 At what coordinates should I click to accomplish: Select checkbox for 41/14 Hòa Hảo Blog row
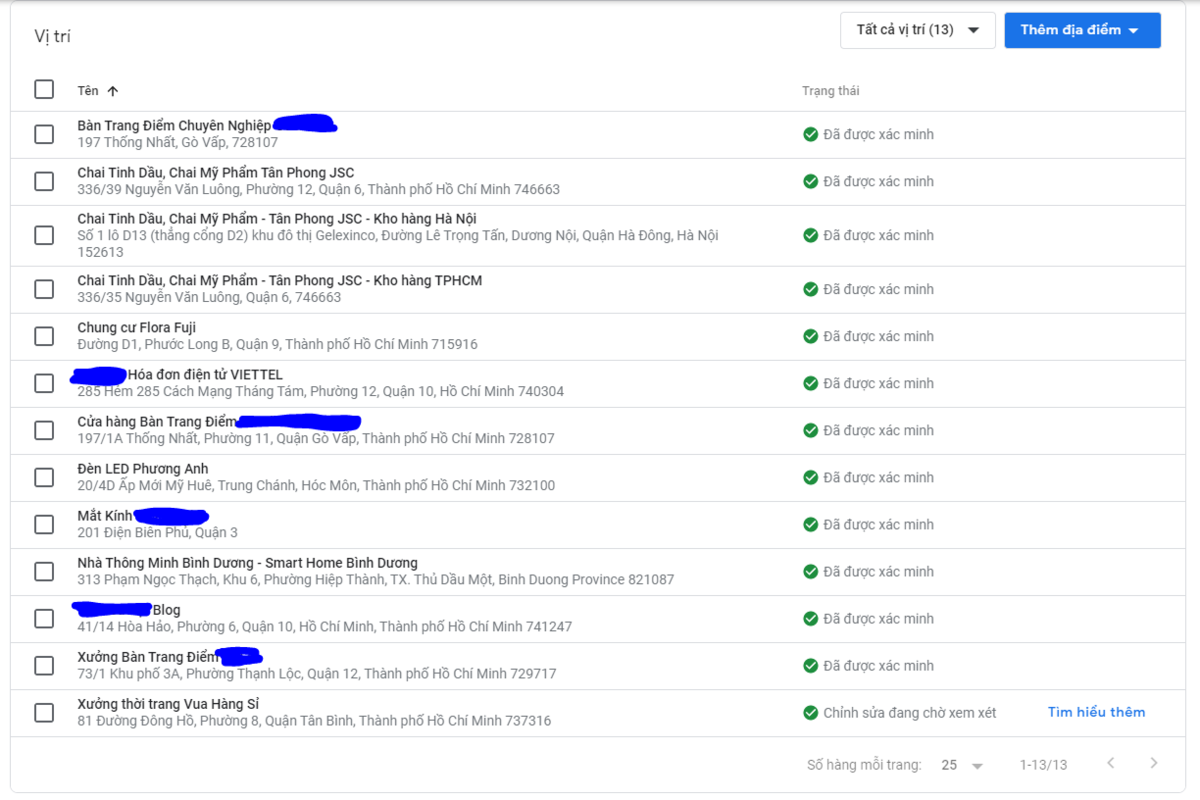click(x=44, y=618)
